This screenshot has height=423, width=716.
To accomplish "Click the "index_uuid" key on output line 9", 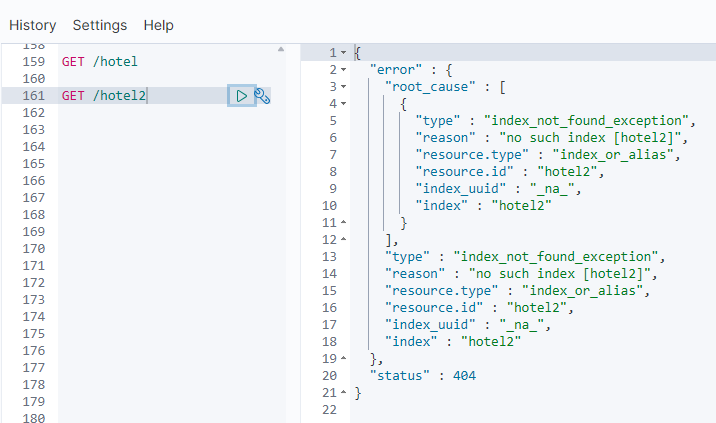I will point(461,189).
